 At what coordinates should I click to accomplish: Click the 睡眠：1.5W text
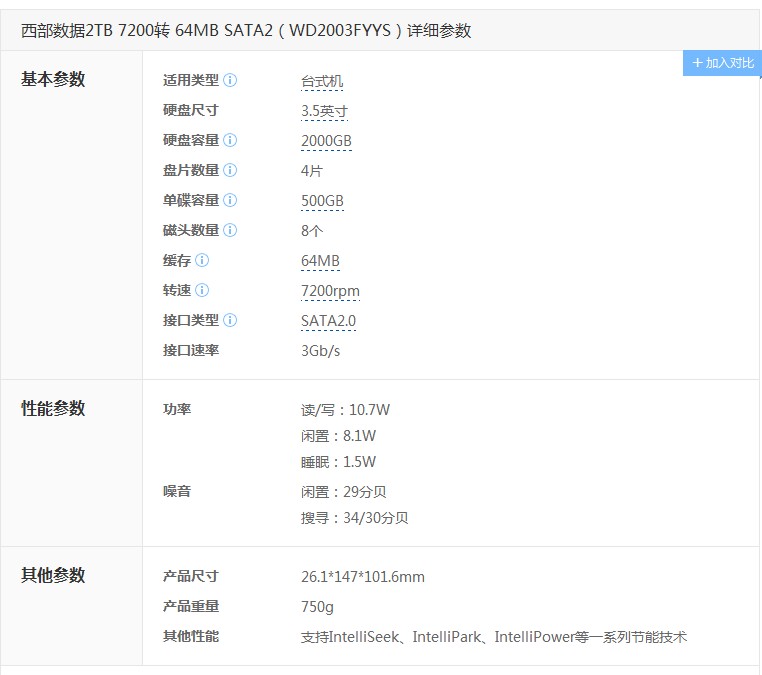[x=338, y=462]
